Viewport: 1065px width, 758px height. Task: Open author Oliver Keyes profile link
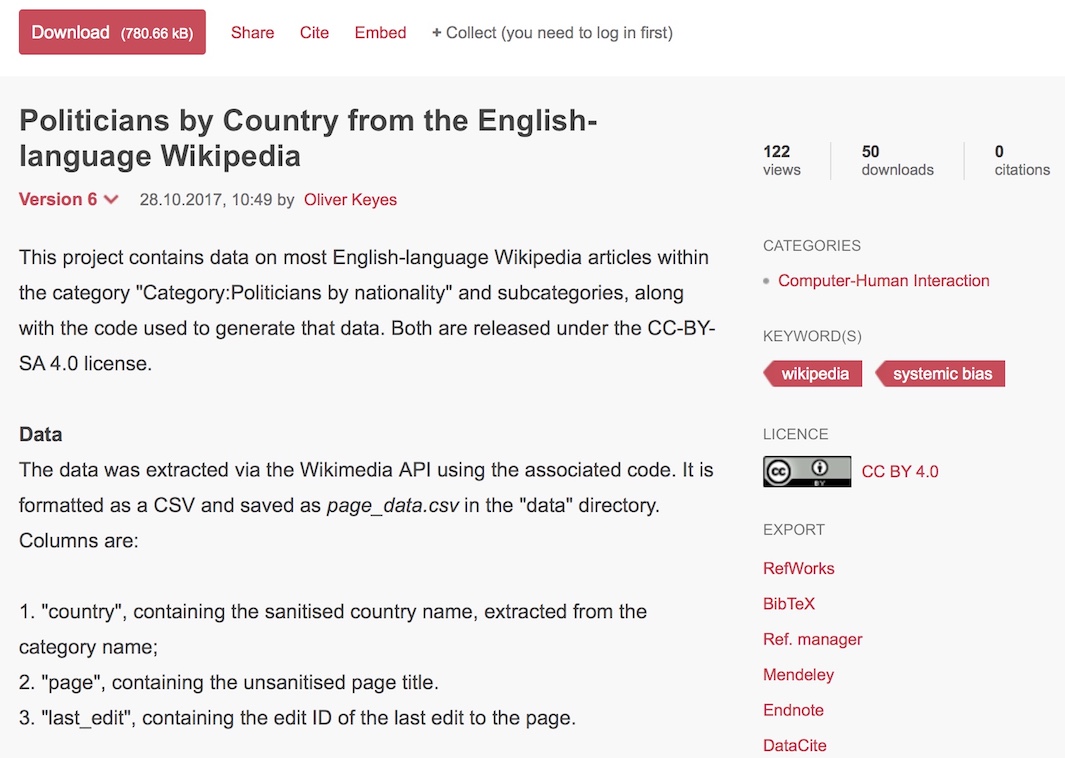[350, 200]
